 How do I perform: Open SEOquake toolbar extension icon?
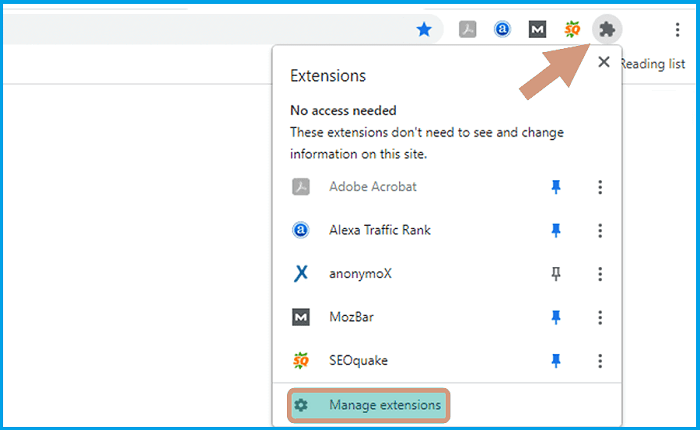(572, 29)
